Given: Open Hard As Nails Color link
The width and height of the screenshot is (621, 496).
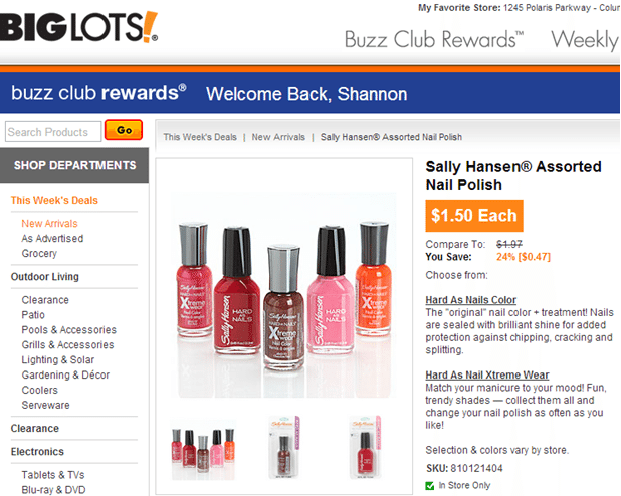Looking at the screenshot, I should (471, 300).
